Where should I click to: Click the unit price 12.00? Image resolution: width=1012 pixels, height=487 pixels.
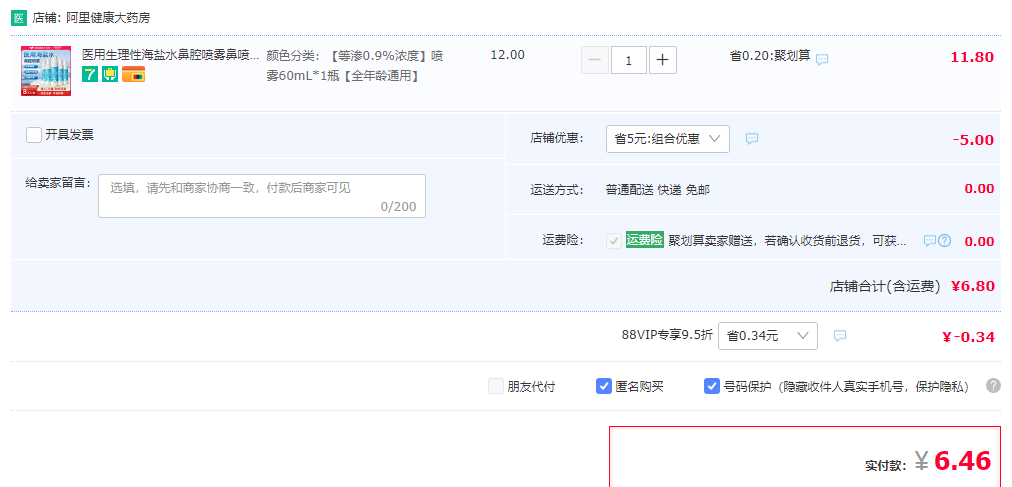(x=508, y=55)
